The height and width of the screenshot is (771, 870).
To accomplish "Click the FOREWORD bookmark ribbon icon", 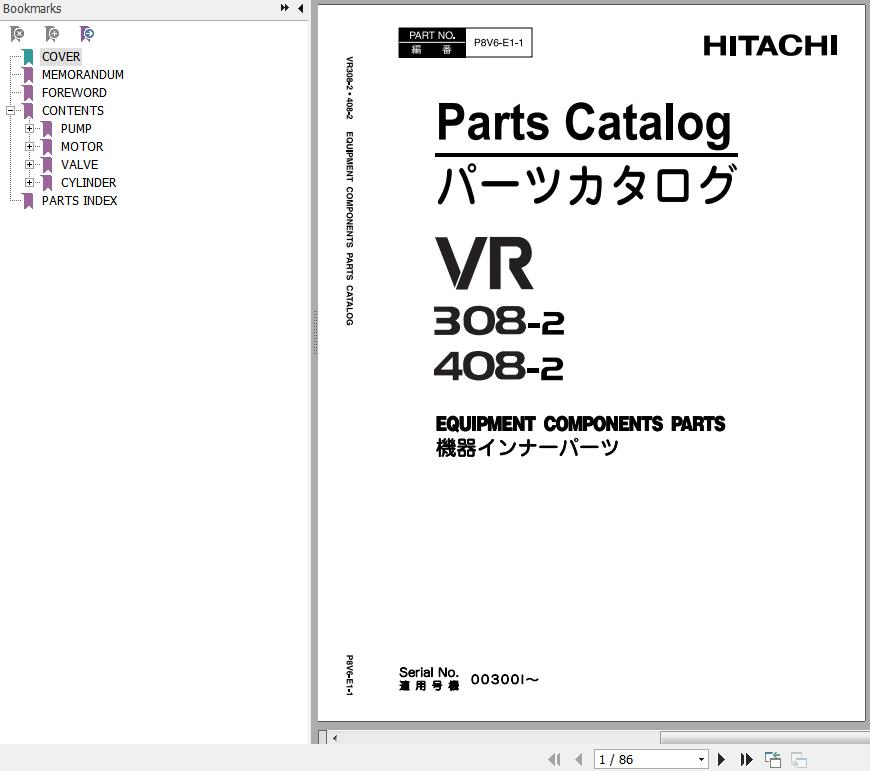I will click(28, 93).
